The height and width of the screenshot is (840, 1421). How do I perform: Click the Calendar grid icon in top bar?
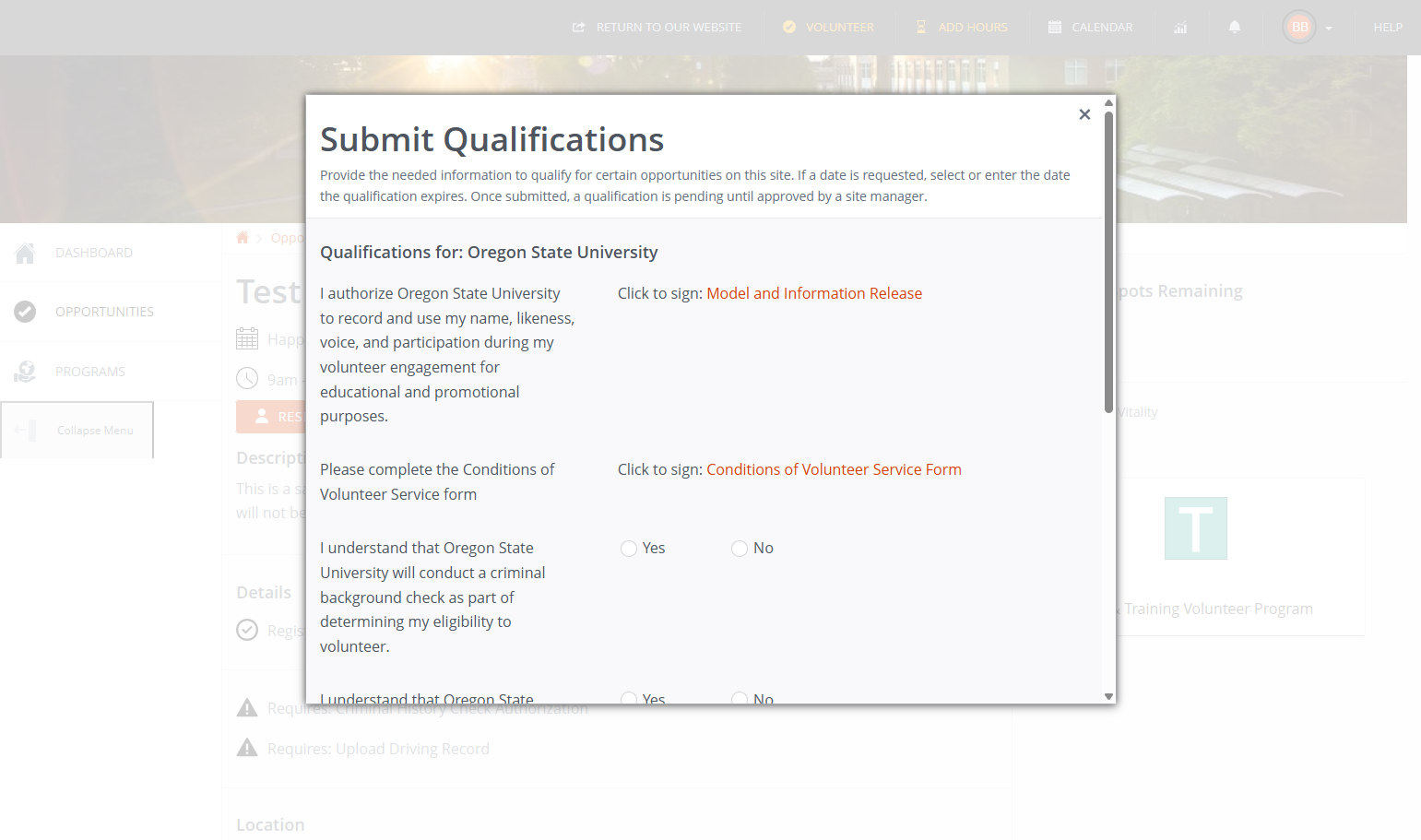pyautogui.click(x=1055, y=28)
